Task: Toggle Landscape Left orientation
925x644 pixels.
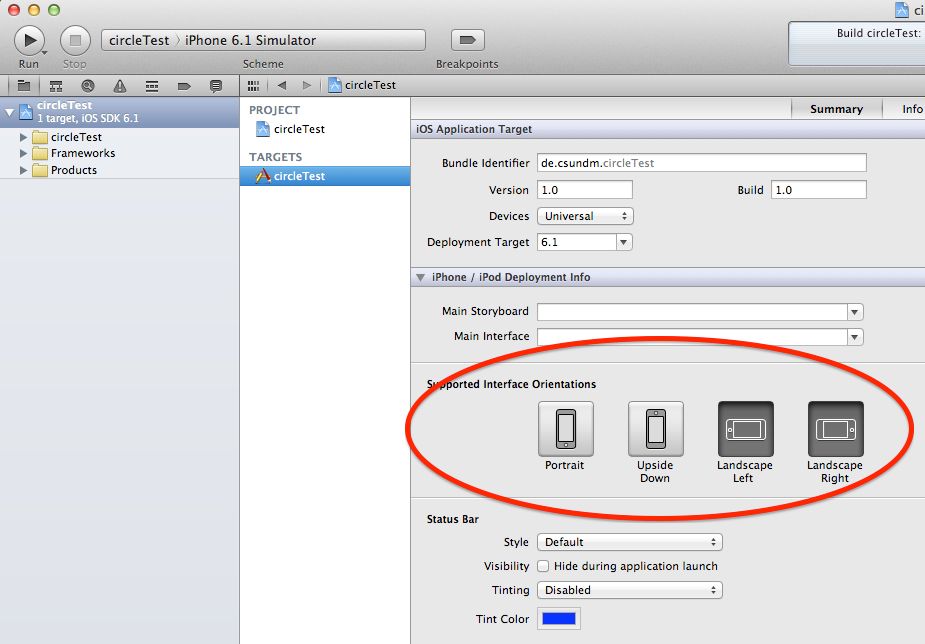Action: [746, 429]
